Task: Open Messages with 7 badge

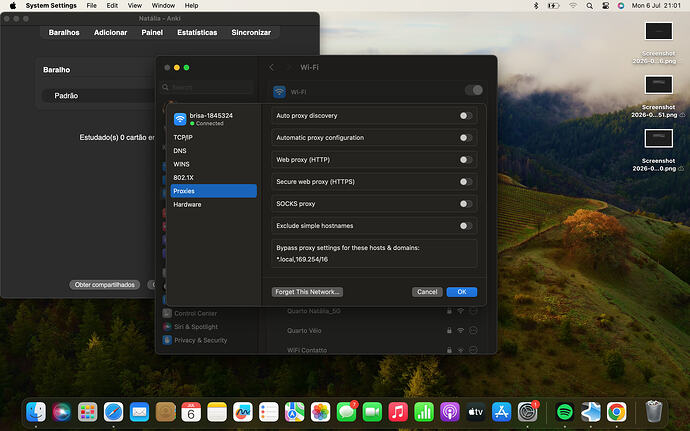Action: [x=346, y=412]
